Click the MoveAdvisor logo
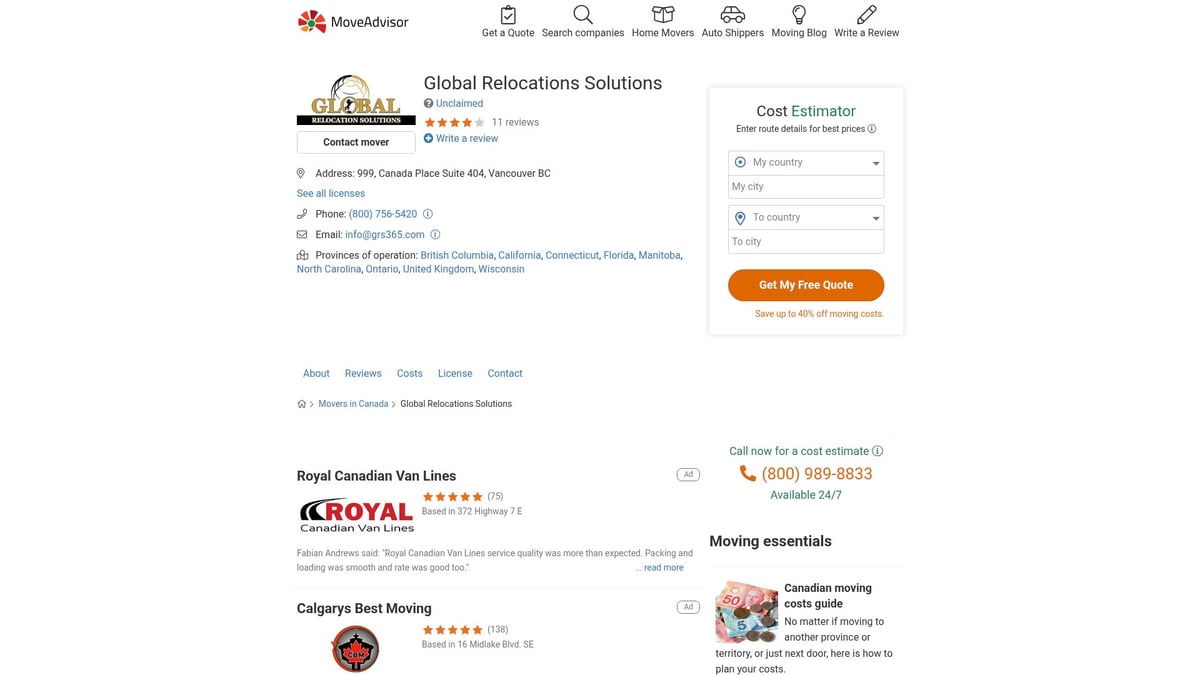The image size is (1200, 675). pos(353,21)
